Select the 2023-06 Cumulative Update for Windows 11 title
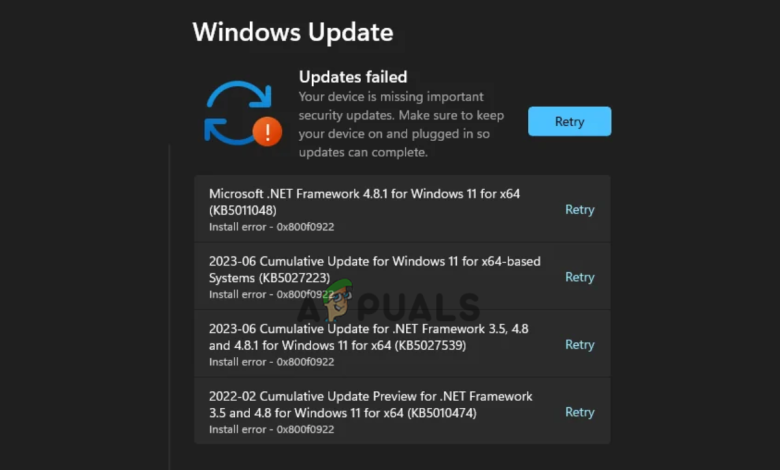Screen dimensions: 780x470 tap(375, 270)
